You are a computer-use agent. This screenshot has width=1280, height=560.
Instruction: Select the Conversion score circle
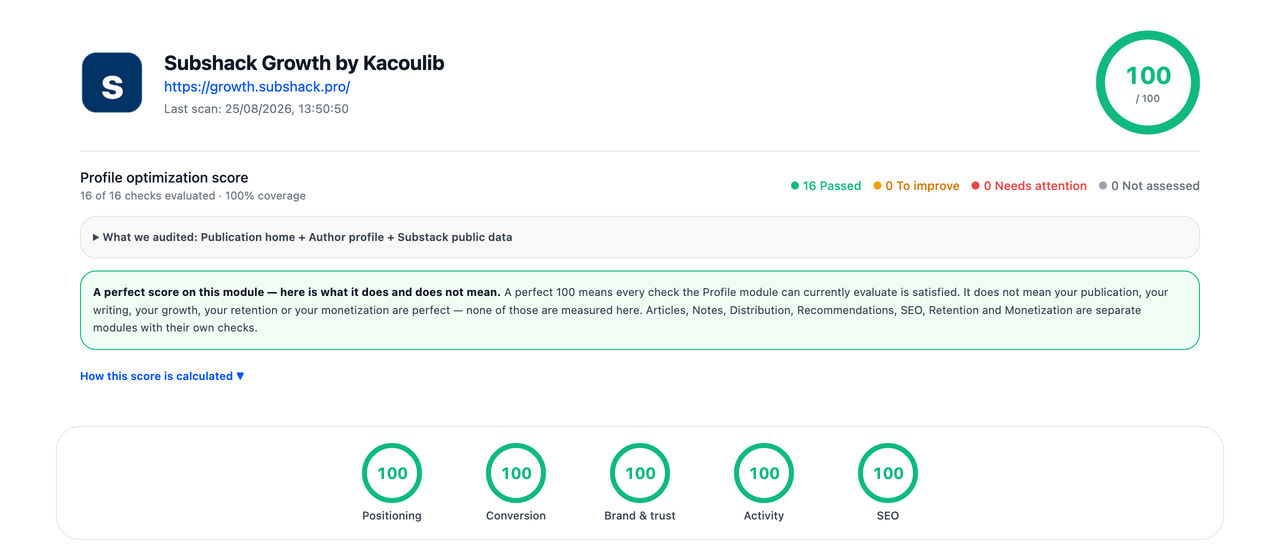(x=516, y=473)
